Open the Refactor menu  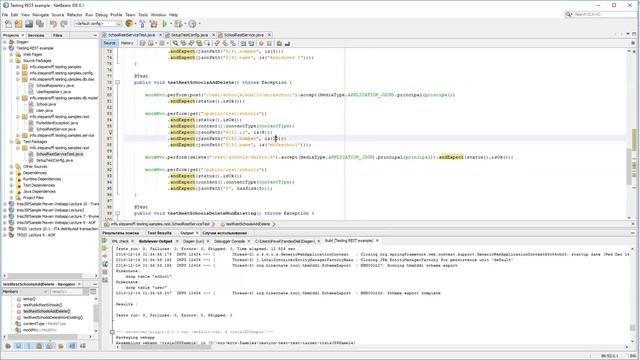[75, 15]
